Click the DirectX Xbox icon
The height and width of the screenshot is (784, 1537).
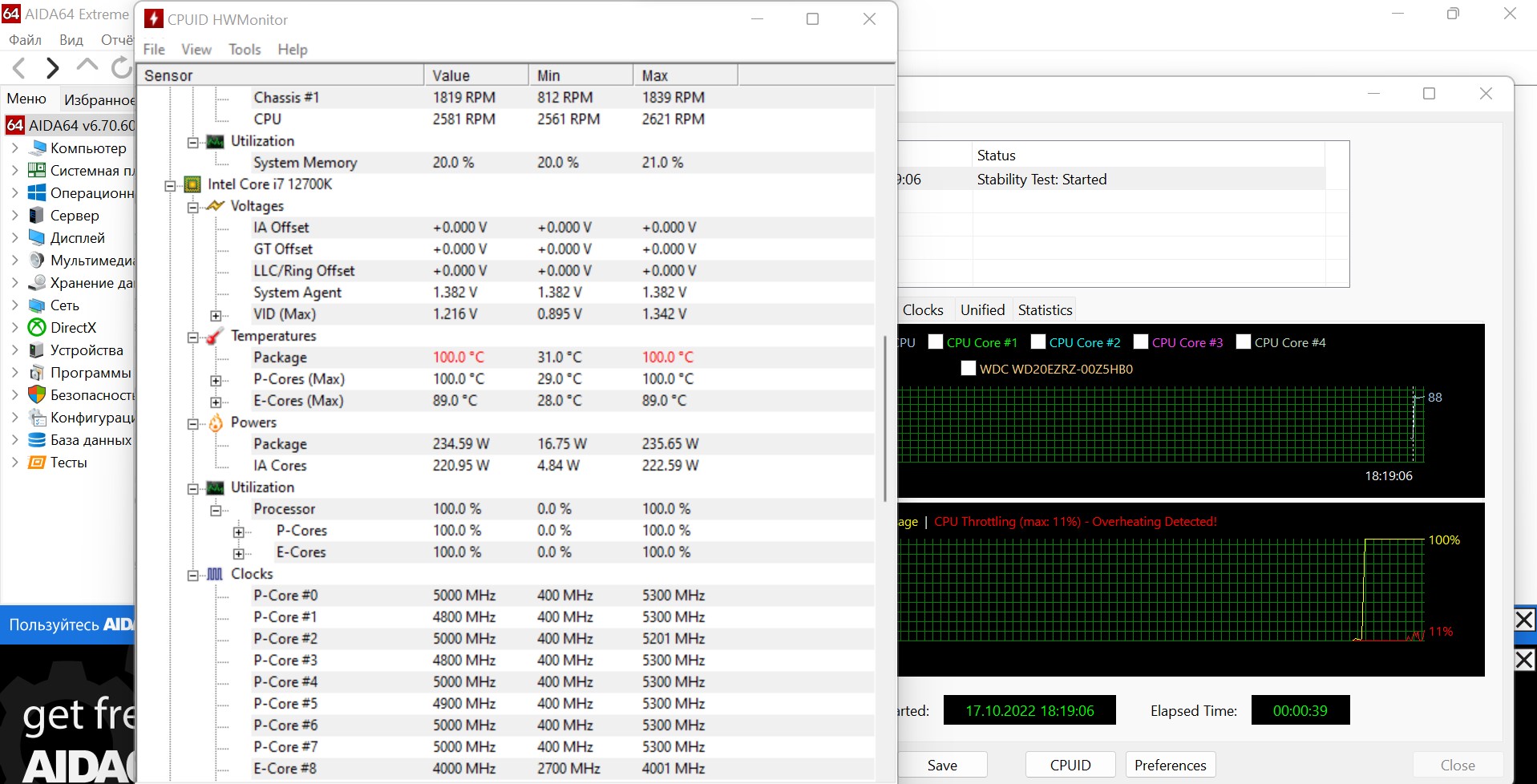(37, 328)
